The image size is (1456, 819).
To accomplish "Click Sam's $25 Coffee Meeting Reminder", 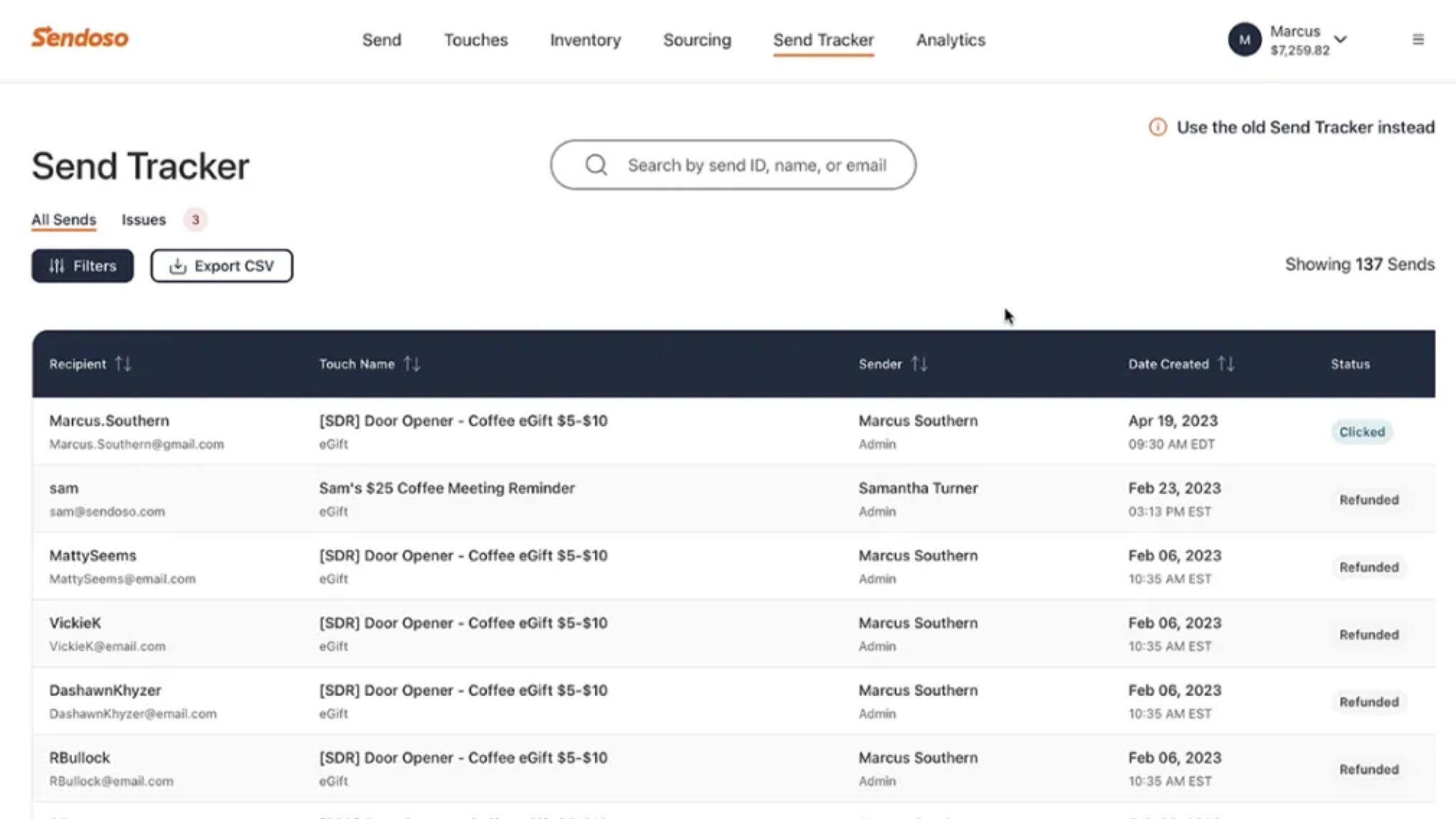I will 446,488.
